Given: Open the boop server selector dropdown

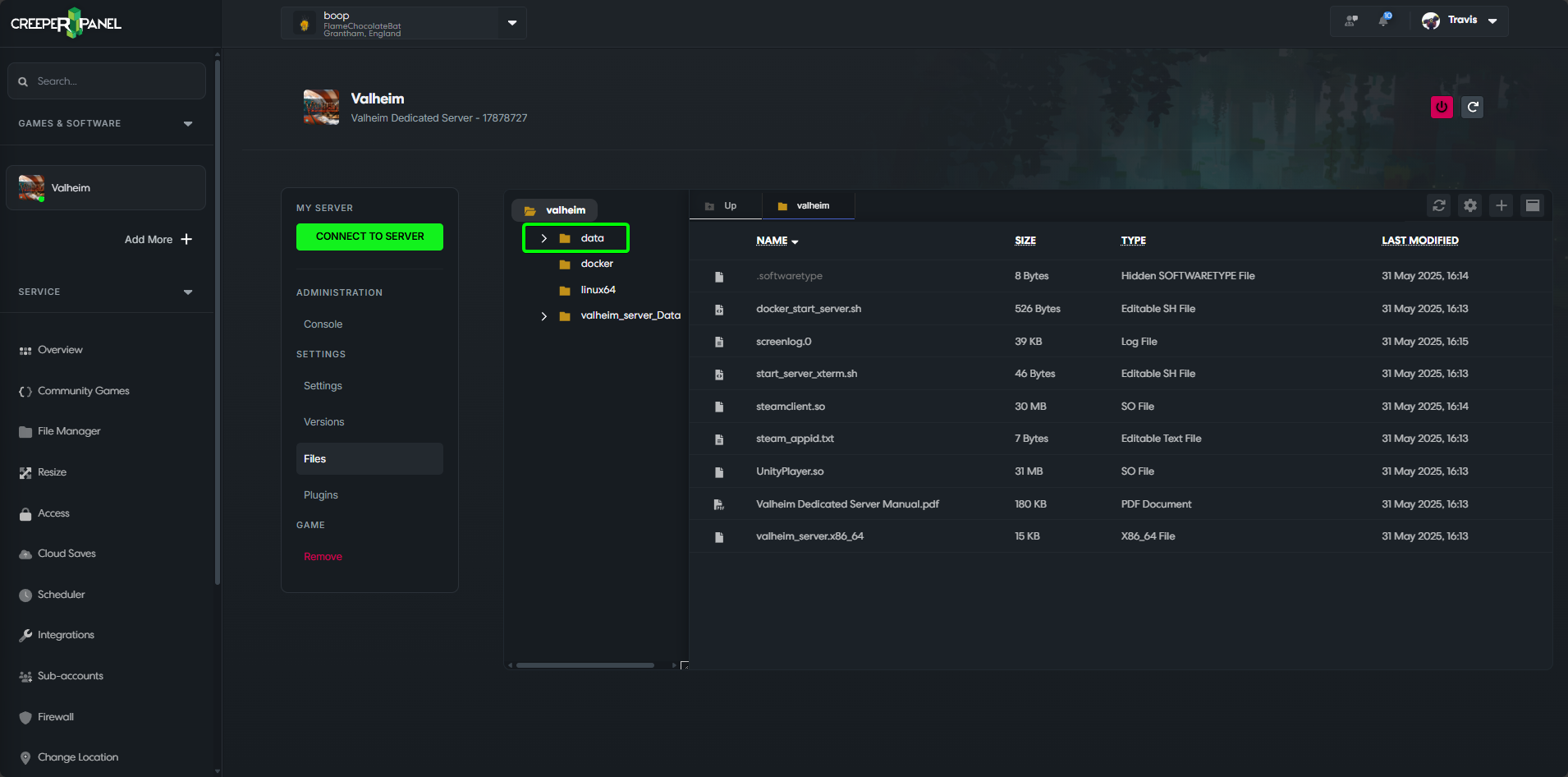Looking at the screenshot, I should pos(511,23).
